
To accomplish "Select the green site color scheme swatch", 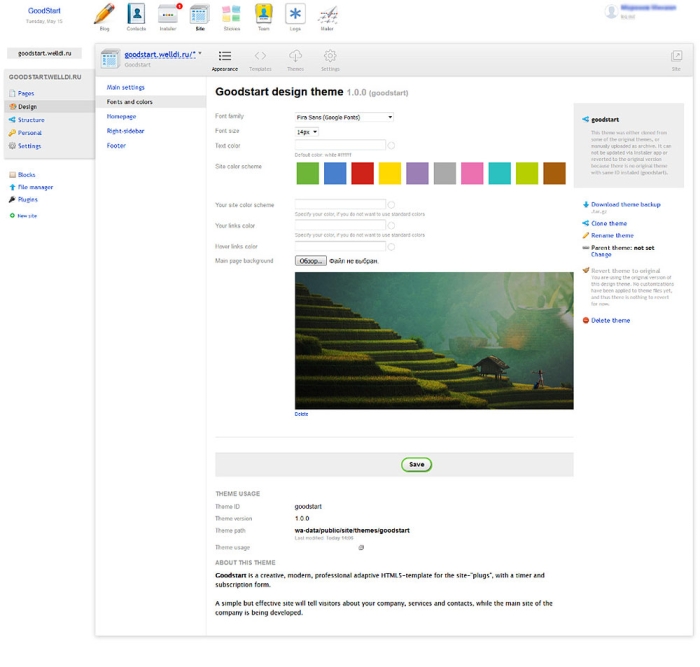I will click(307, 174).
